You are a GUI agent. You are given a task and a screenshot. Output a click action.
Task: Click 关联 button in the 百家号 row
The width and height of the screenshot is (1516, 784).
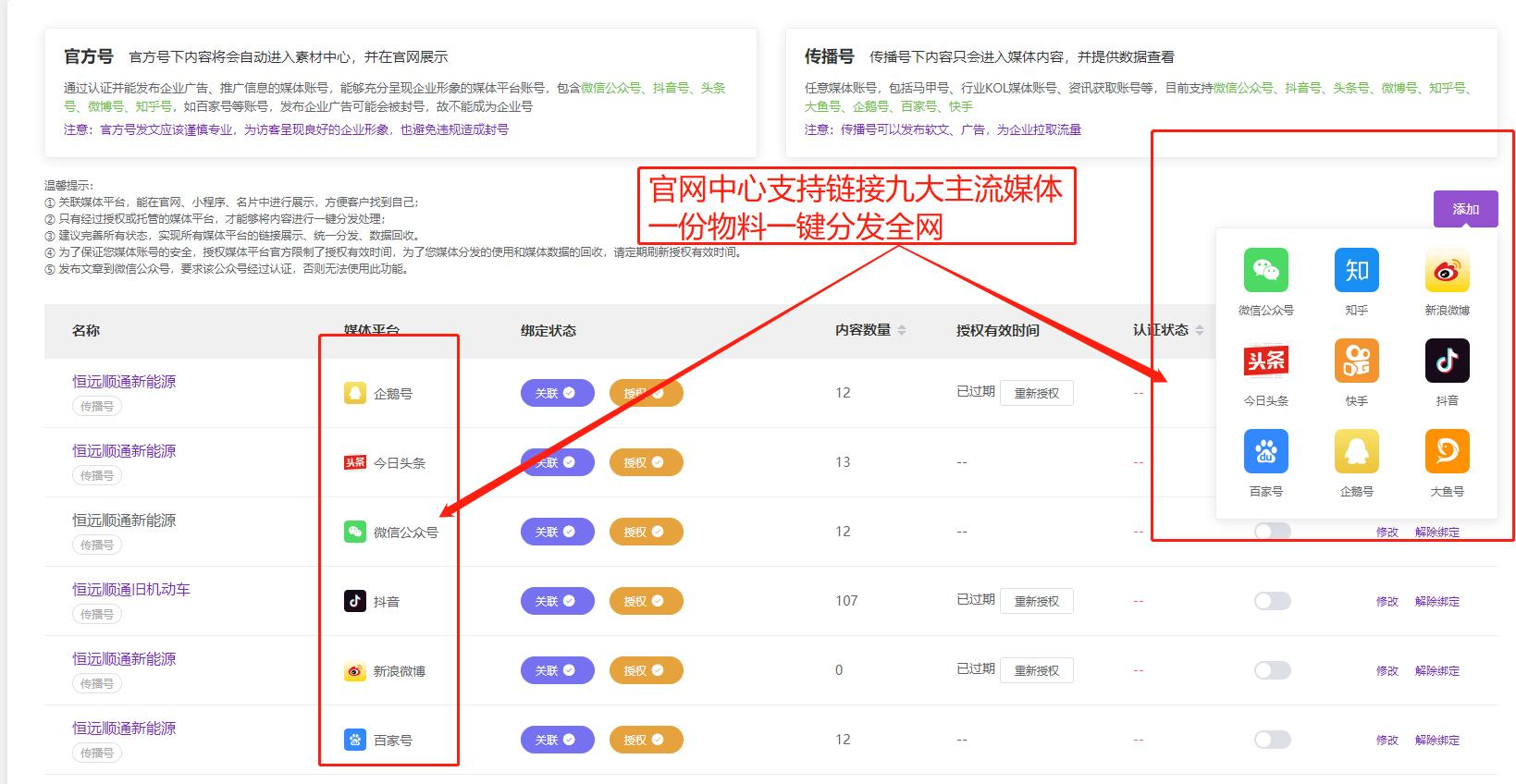point(557,740)
